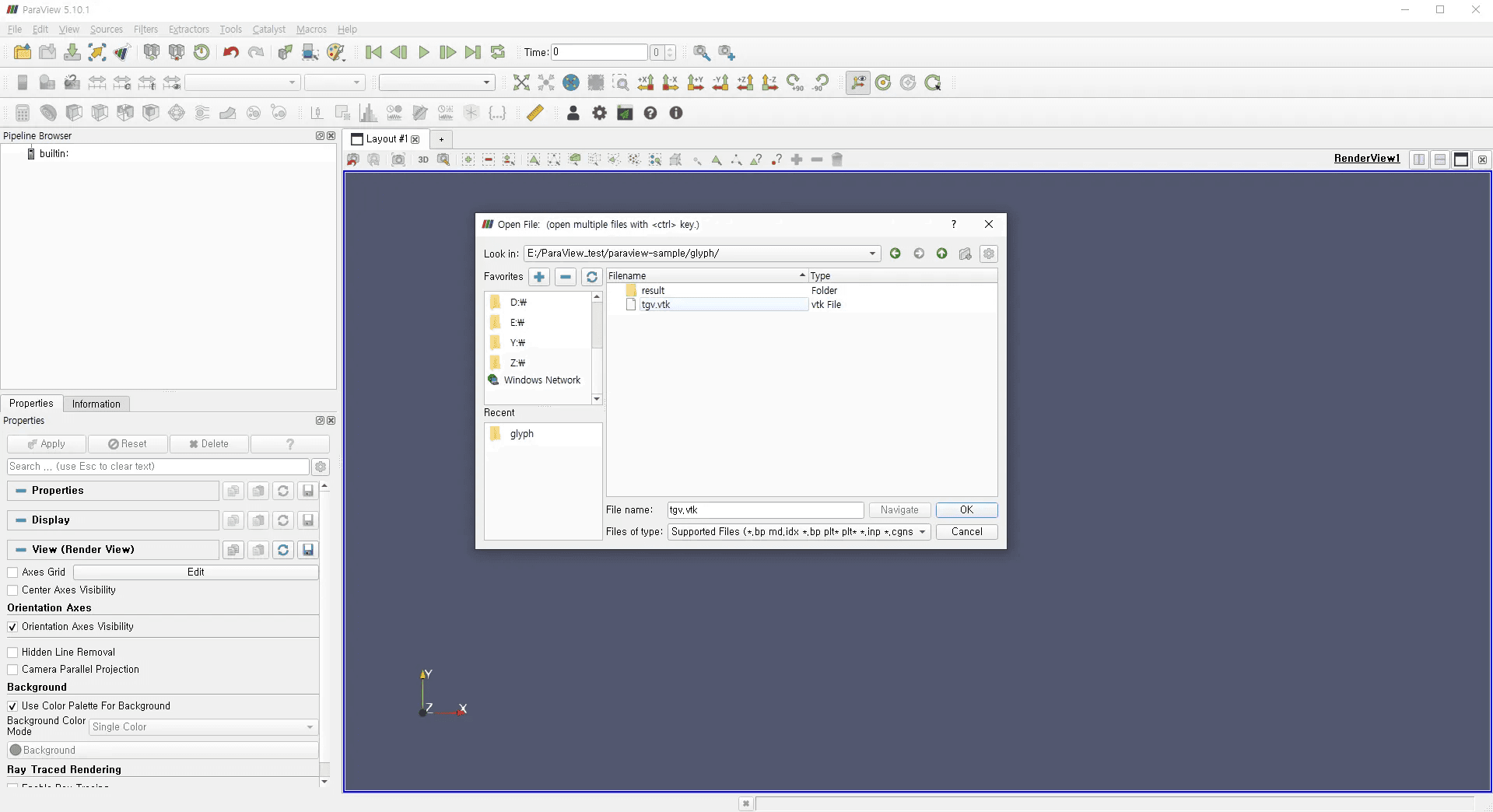Enable the Axes Grid checkbox
The width and height of the screenshot is (1493, 812).
(13, 572)
